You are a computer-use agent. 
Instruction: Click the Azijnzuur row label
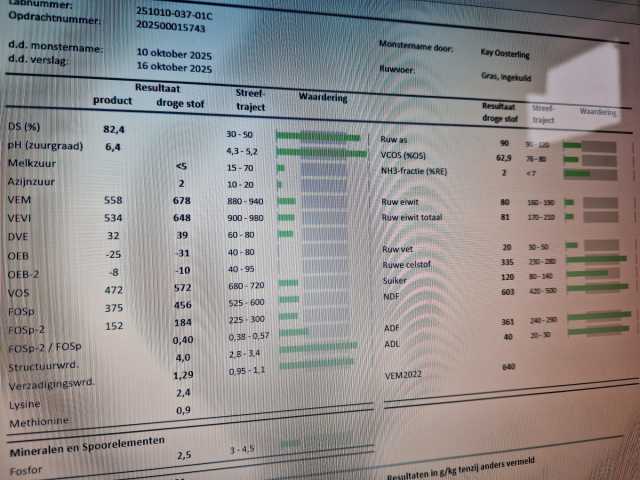(31, 182)
